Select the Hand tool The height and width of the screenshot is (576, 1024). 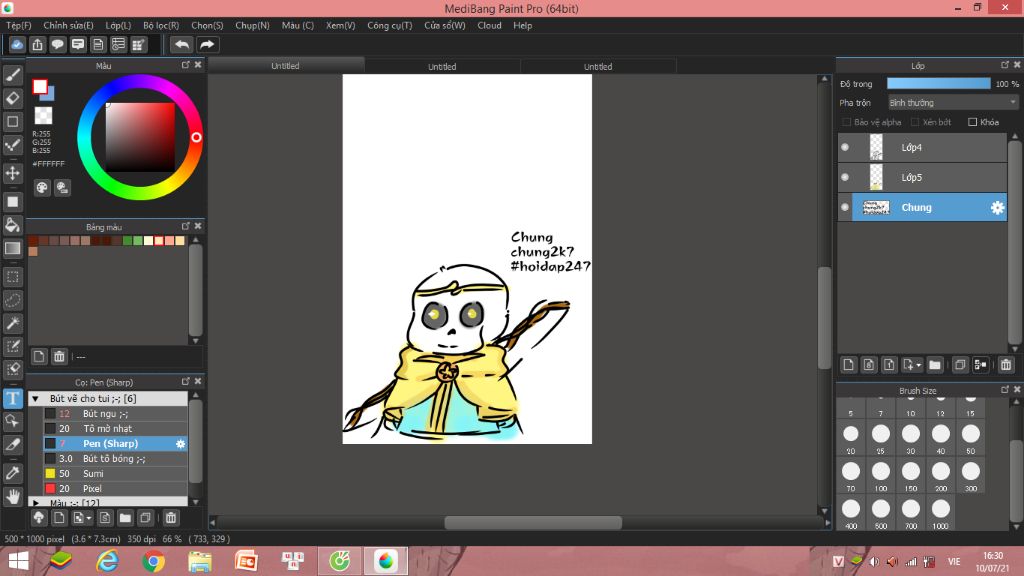(12, 496)
